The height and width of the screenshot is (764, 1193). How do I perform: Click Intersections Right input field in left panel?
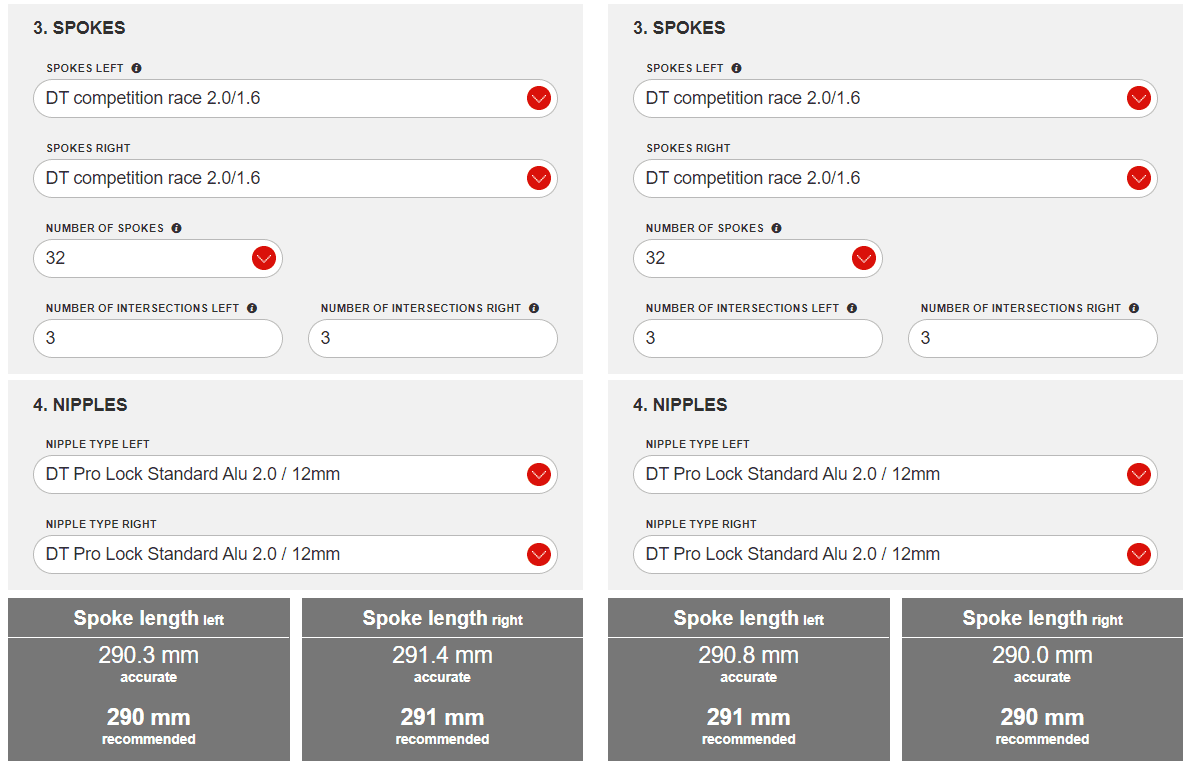pos(432,338)
